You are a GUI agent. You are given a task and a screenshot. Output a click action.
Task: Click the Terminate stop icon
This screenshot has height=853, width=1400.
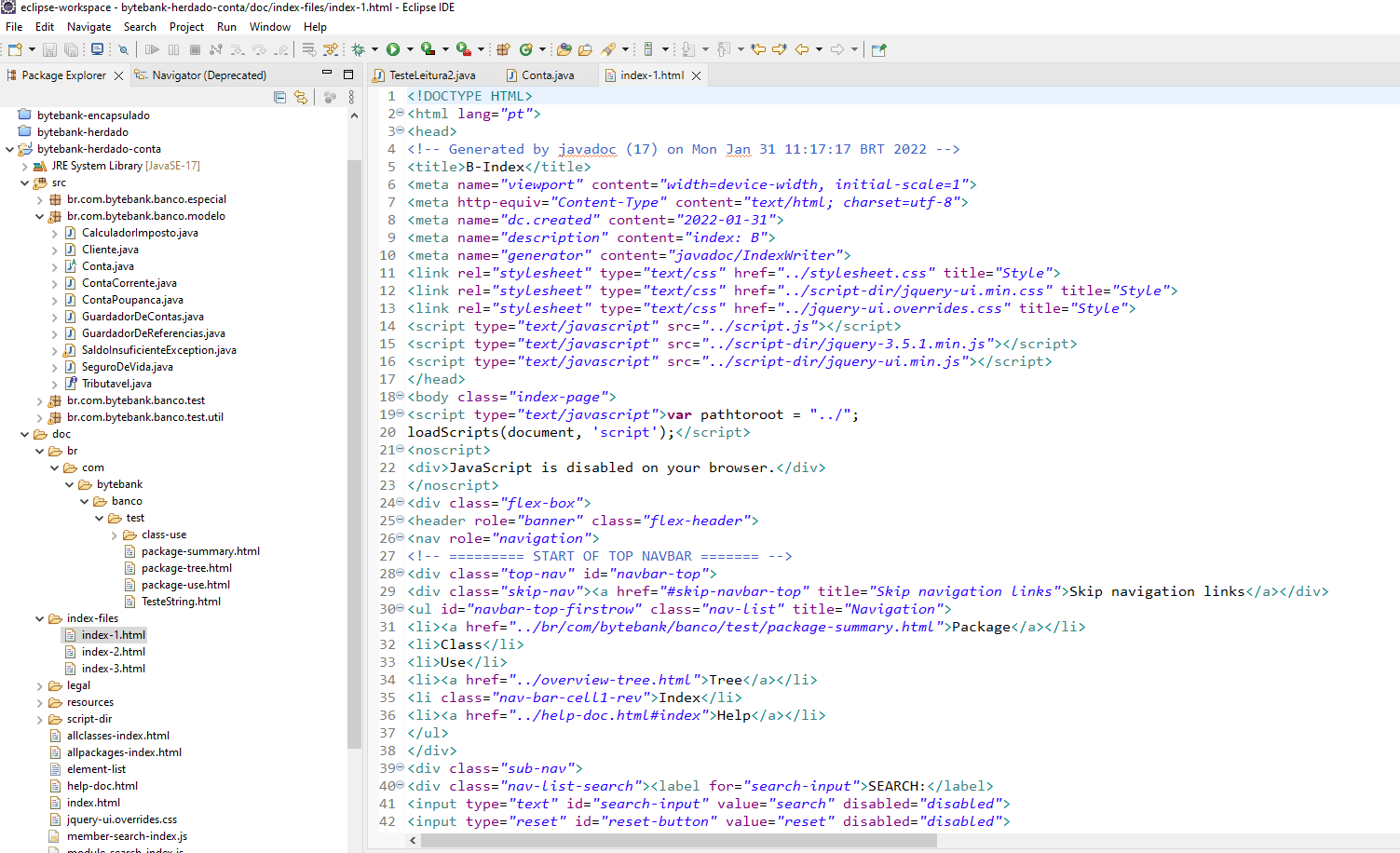(x=195, y=49)
